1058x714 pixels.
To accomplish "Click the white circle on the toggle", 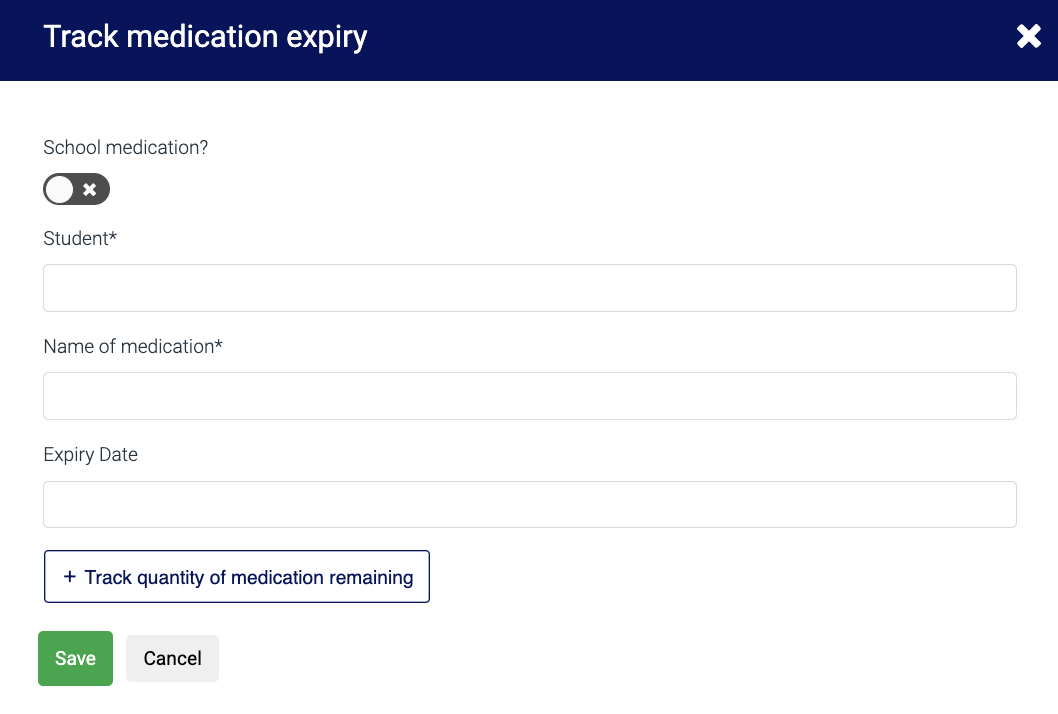I will click(60, 189).
